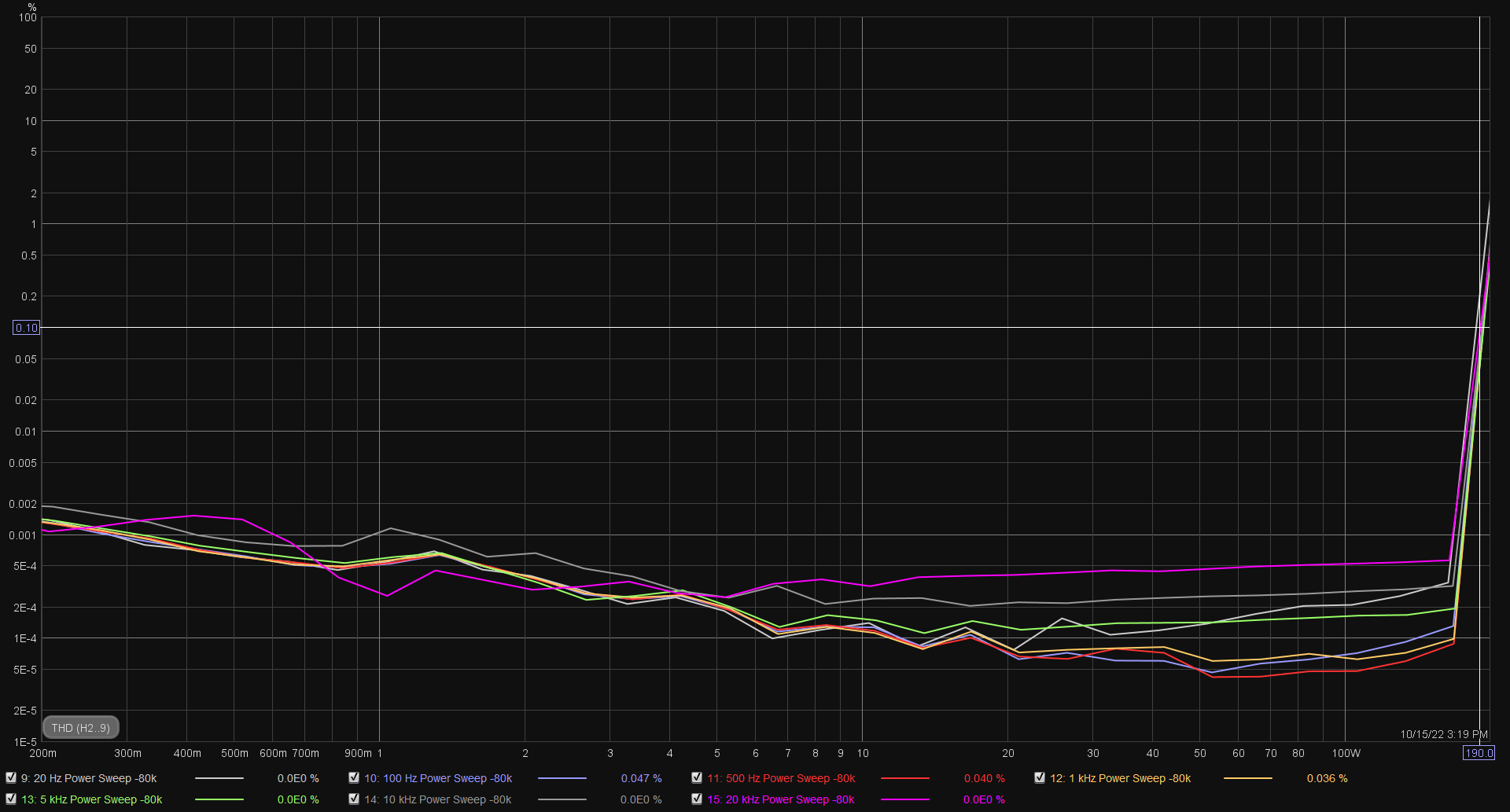
Task: Toggle the 5 kHz Power Sweep trace checkbox
Action: click(11, 799)
